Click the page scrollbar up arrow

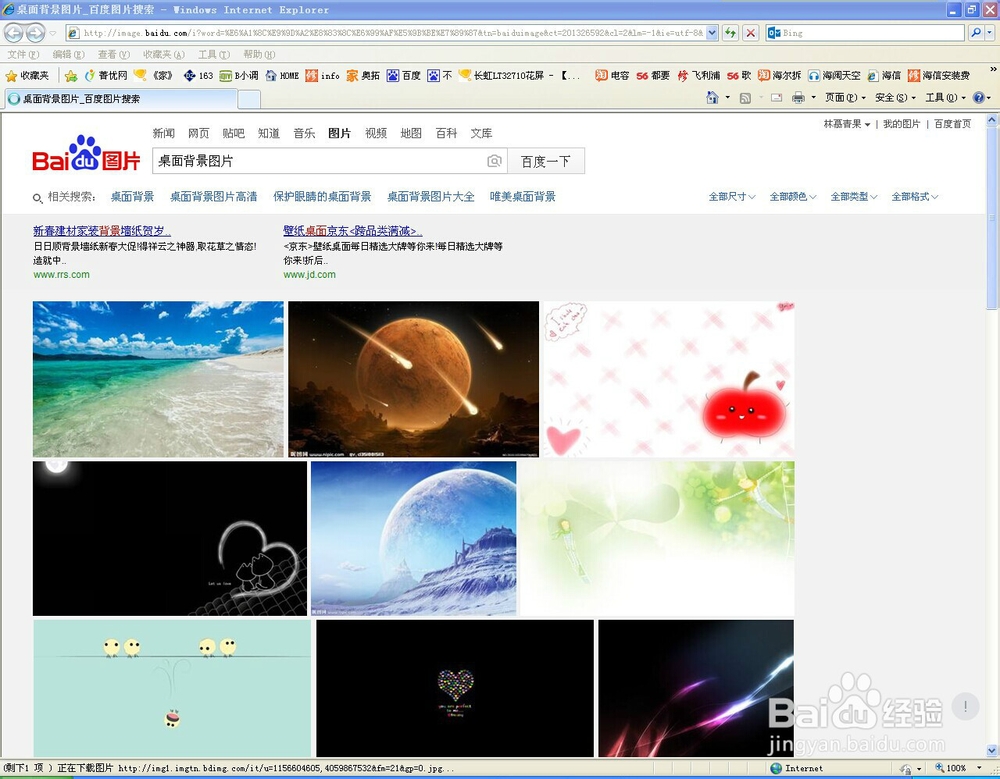tap(993, 119)
